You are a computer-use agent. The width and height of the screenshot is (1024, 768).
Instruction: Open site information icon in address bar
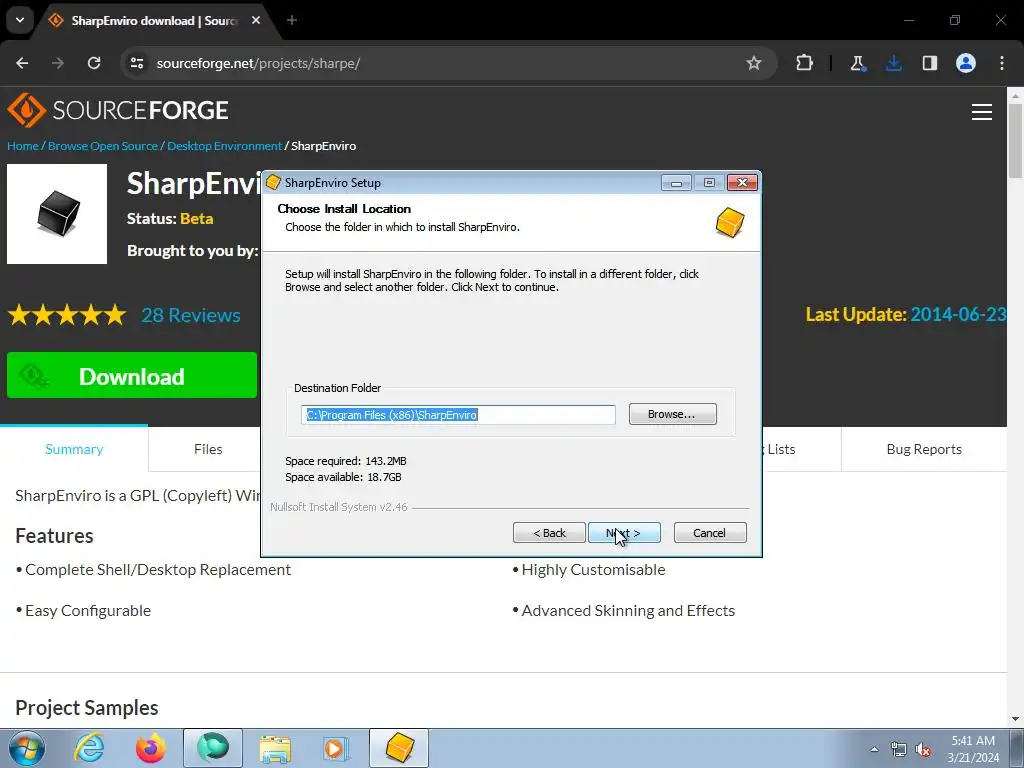(x=137, y=63)
